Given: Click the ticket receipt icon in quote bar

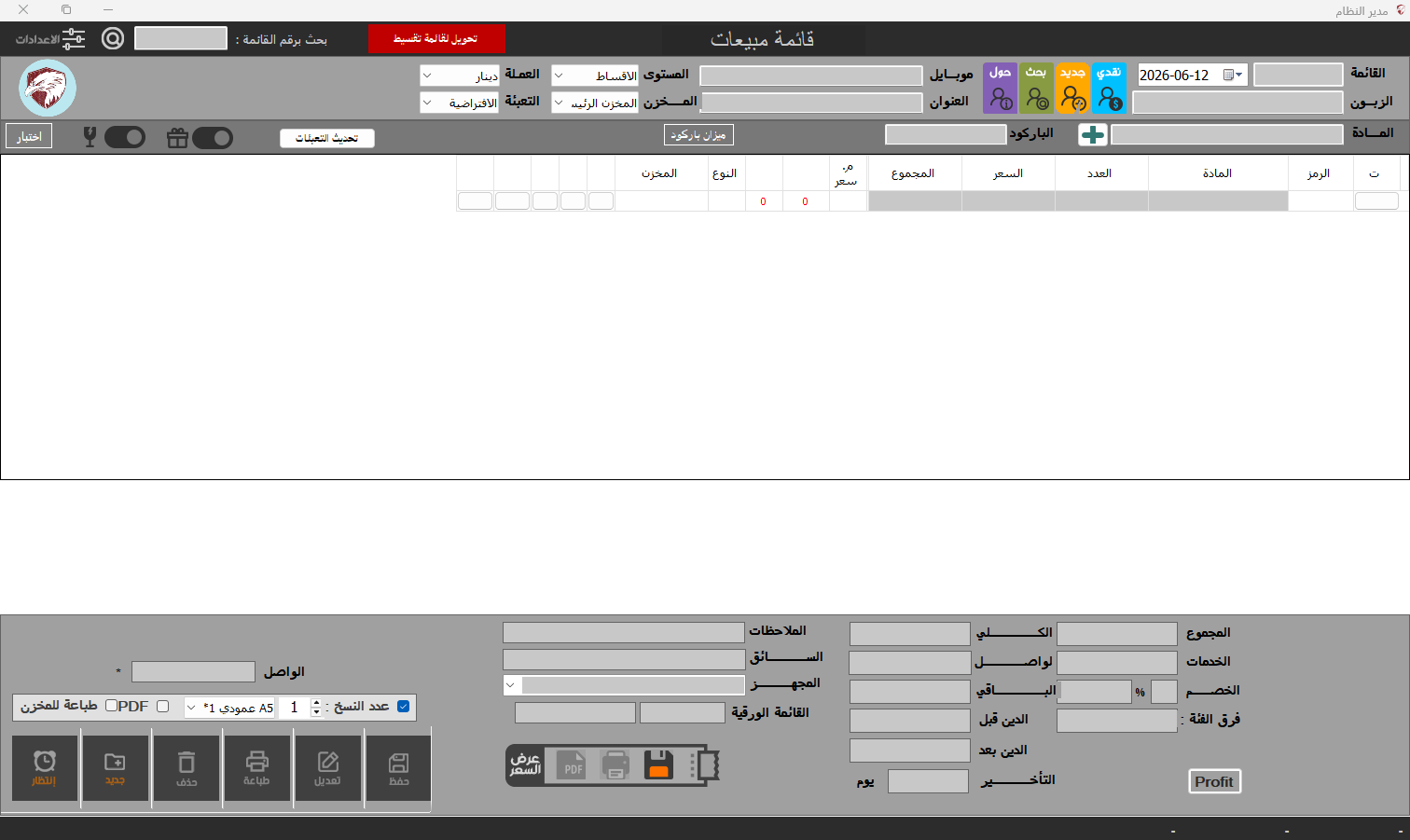Looking at the screenshot, I should click(706, 765).
